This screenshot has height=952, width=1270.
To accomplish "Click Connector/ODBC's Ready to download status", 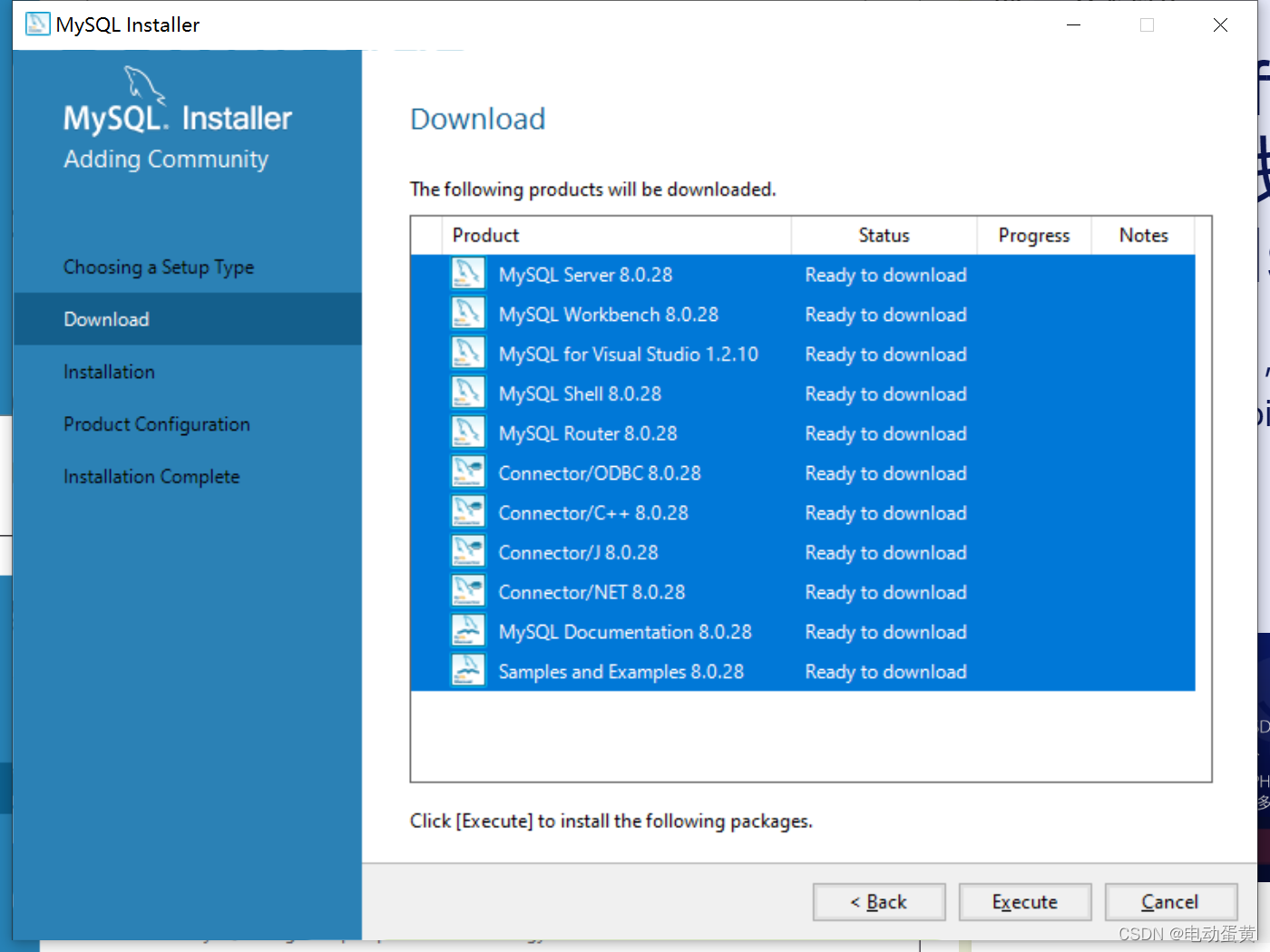I will pos(885,473).
